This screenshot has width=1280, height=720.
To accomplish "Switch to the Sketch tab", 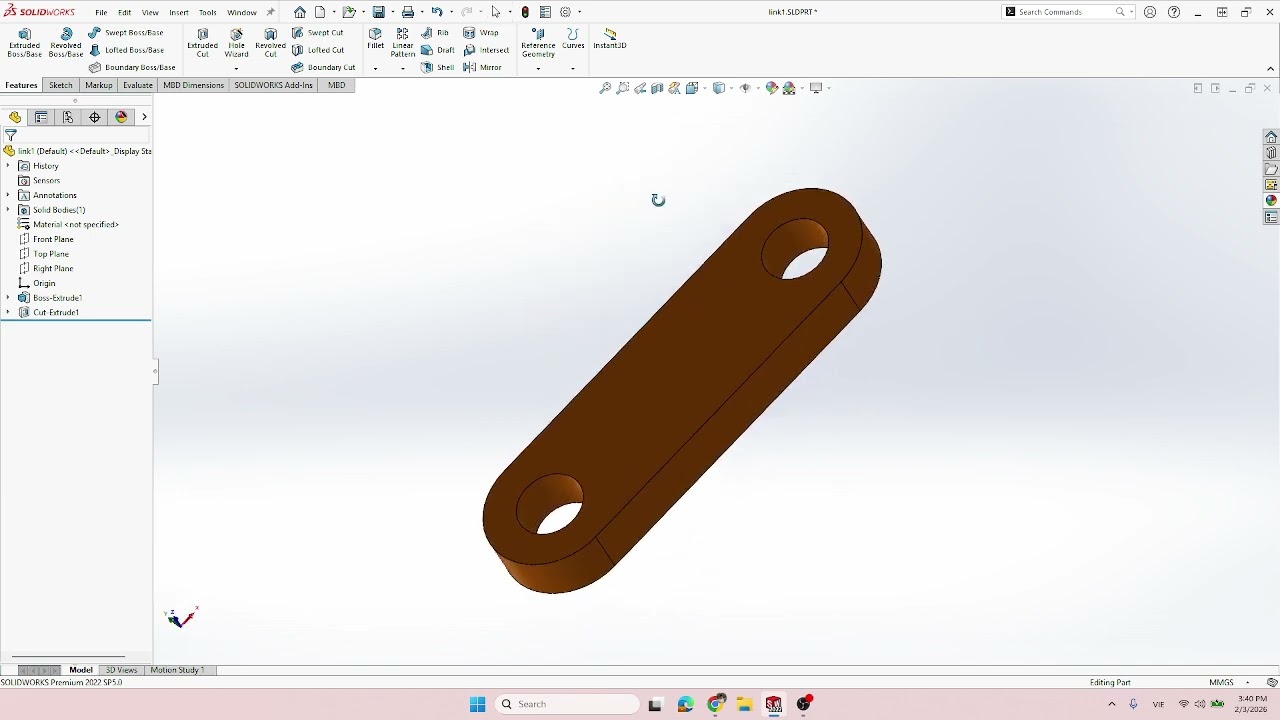I will coord(61,85).
